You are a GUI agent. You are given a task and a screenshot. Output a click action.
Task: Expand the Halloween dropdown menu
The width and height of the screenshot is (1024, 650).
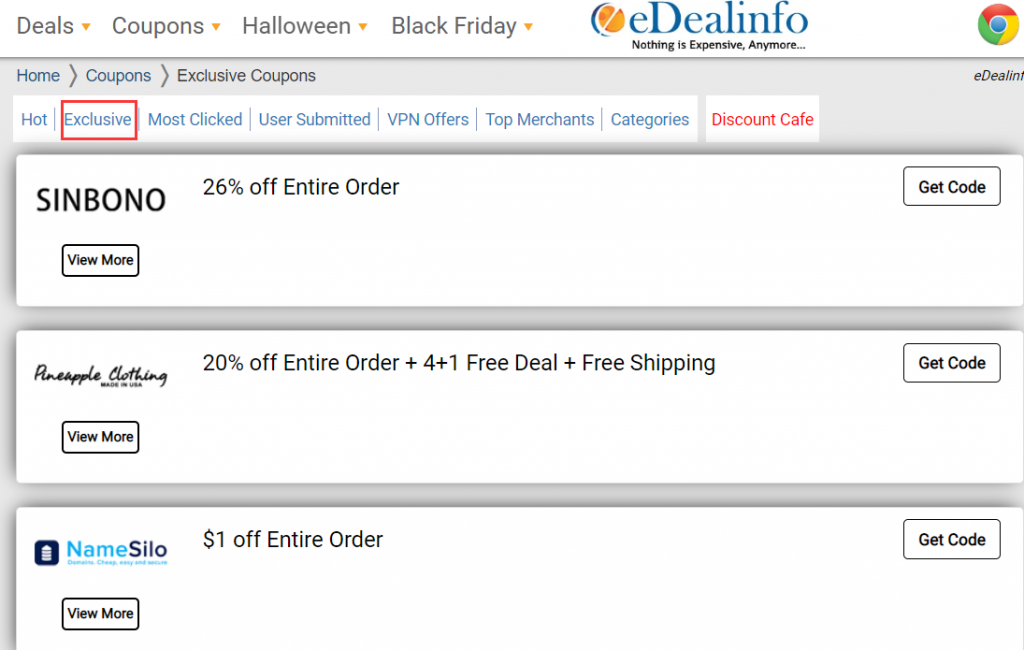[x=305, y=26]
